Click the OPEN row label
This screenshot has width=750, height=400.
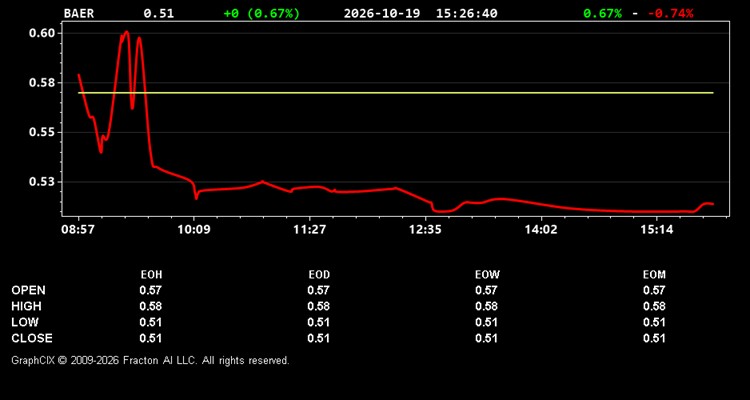pyautogui.click(x=28, y=290)
